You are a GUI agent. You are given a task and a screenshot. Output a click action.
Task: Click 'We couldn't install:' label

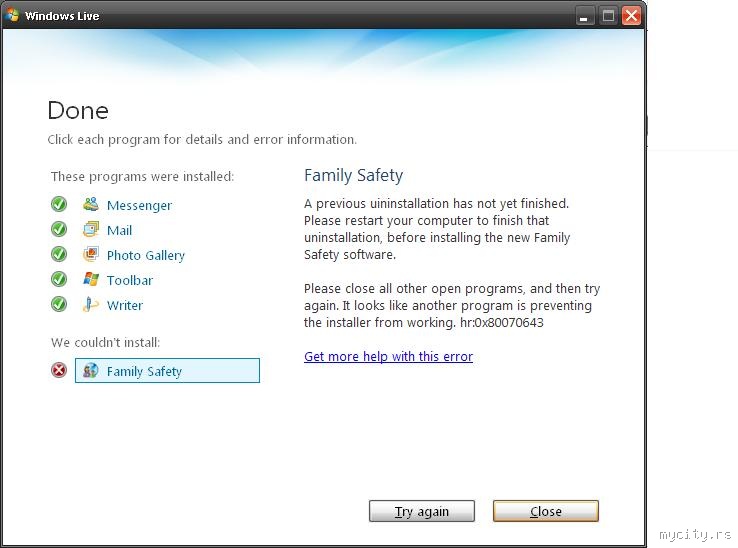pos(105,342)
